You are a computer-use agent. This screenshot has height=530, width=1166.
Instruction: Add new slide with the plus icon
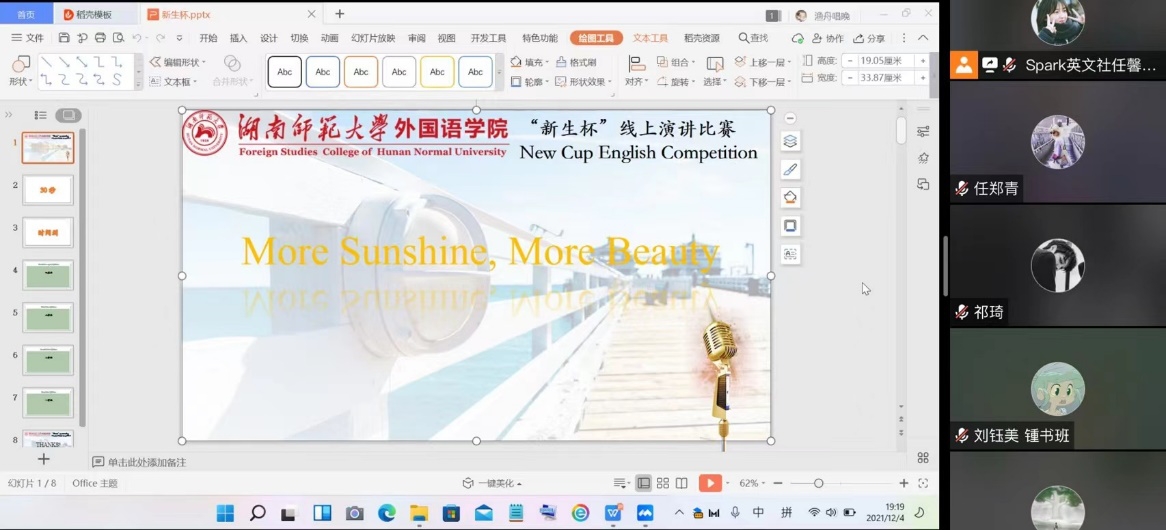(x=43, y=459)
